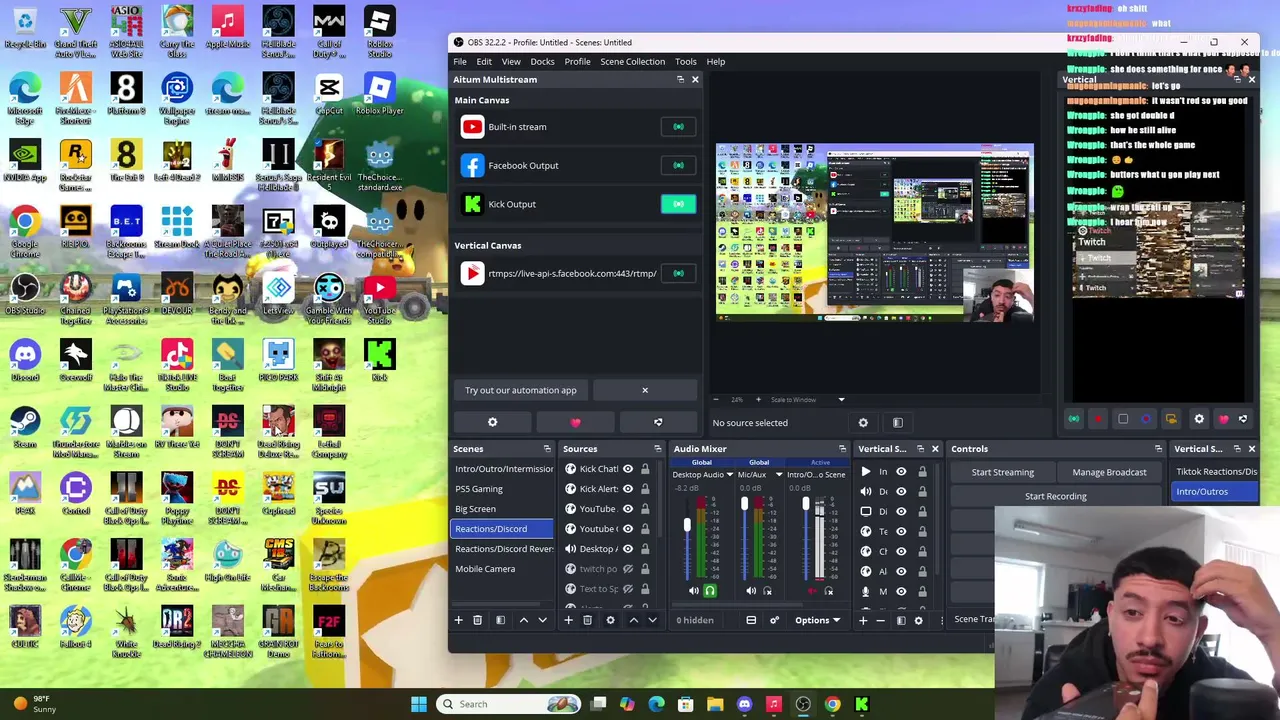Click the green stream icon in the Vertical dock
This screenshot has width=1280, height=720.
[x=1074, y=419]
